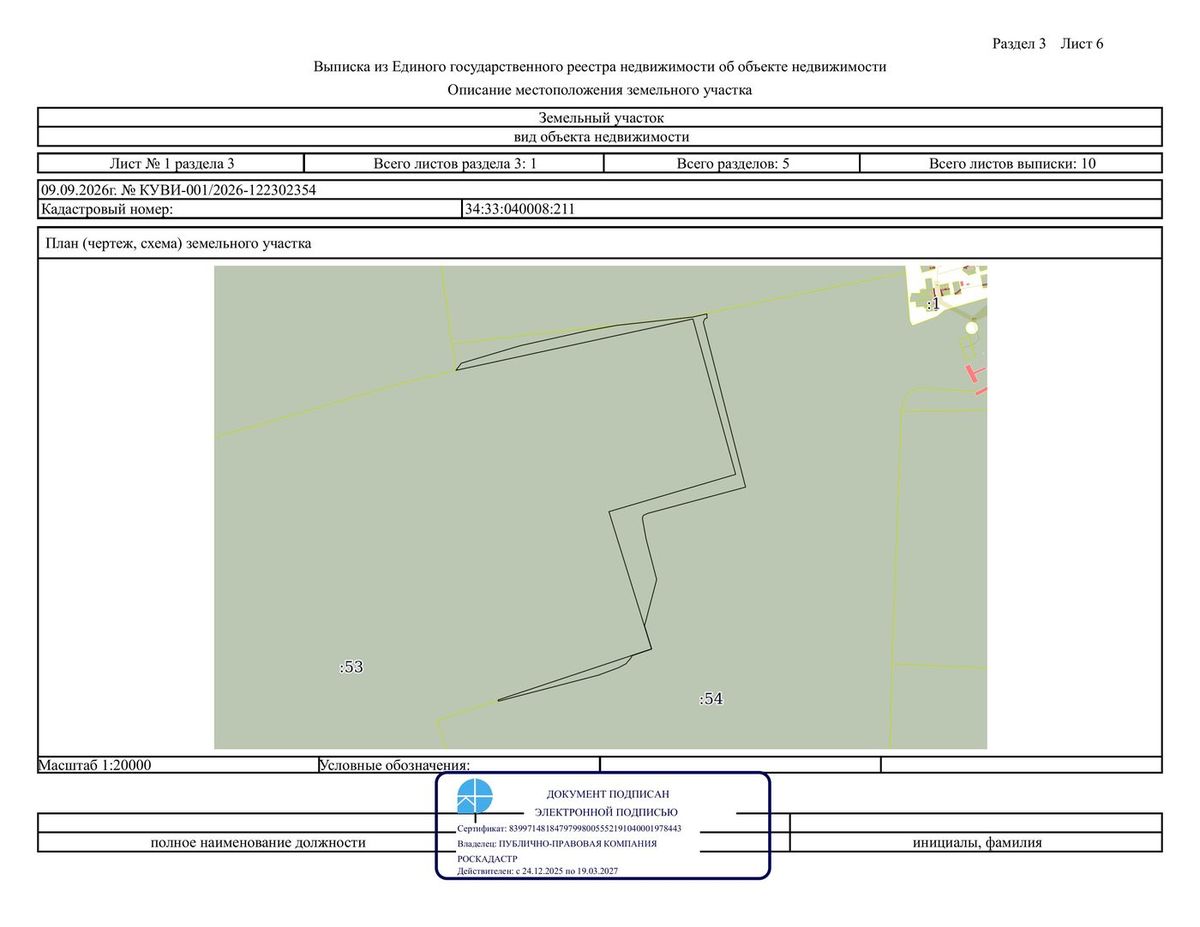Click 'Всего листов раздела 3: 1' cell
The image size is (1200, 927).
pyautogui.click(x=455, y=164)
